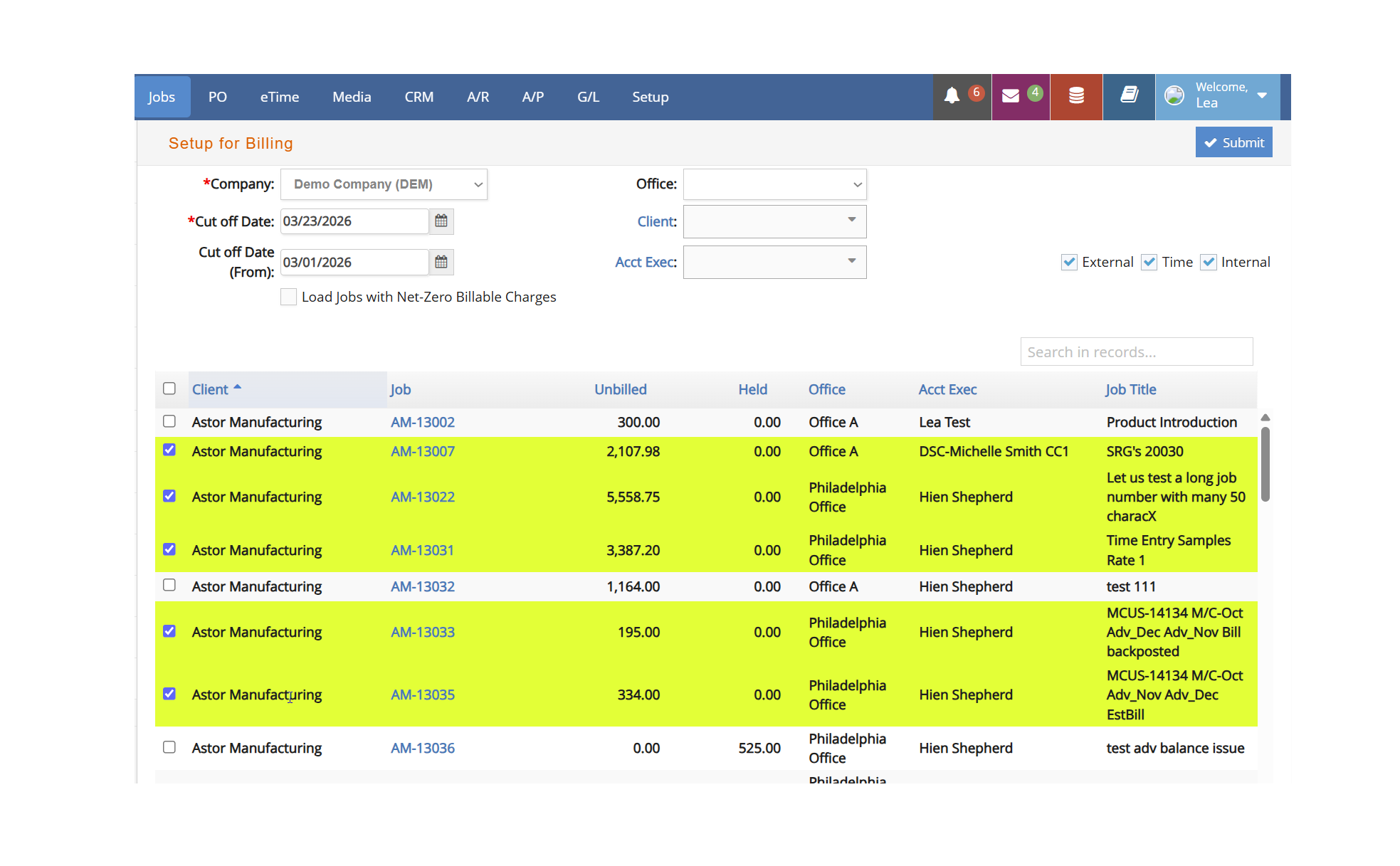Image resolution: width=1400 pixels, height=866 pixels.
Task: Click the database stack icon
Action: click(1076, 96)
